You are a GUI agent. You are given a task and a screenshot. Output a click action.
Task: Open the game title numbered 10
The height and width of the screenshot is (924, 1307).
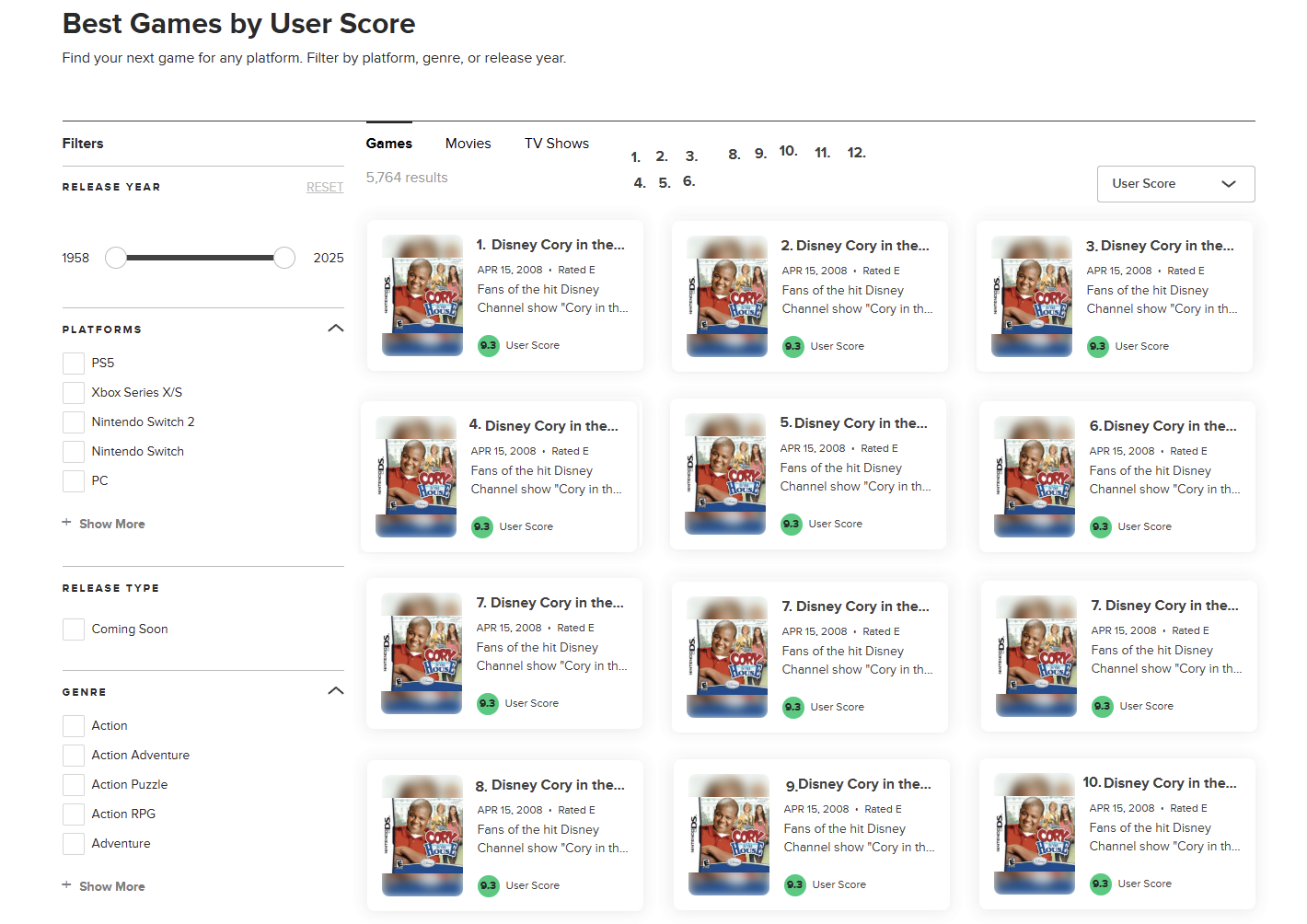point(1160,783)
